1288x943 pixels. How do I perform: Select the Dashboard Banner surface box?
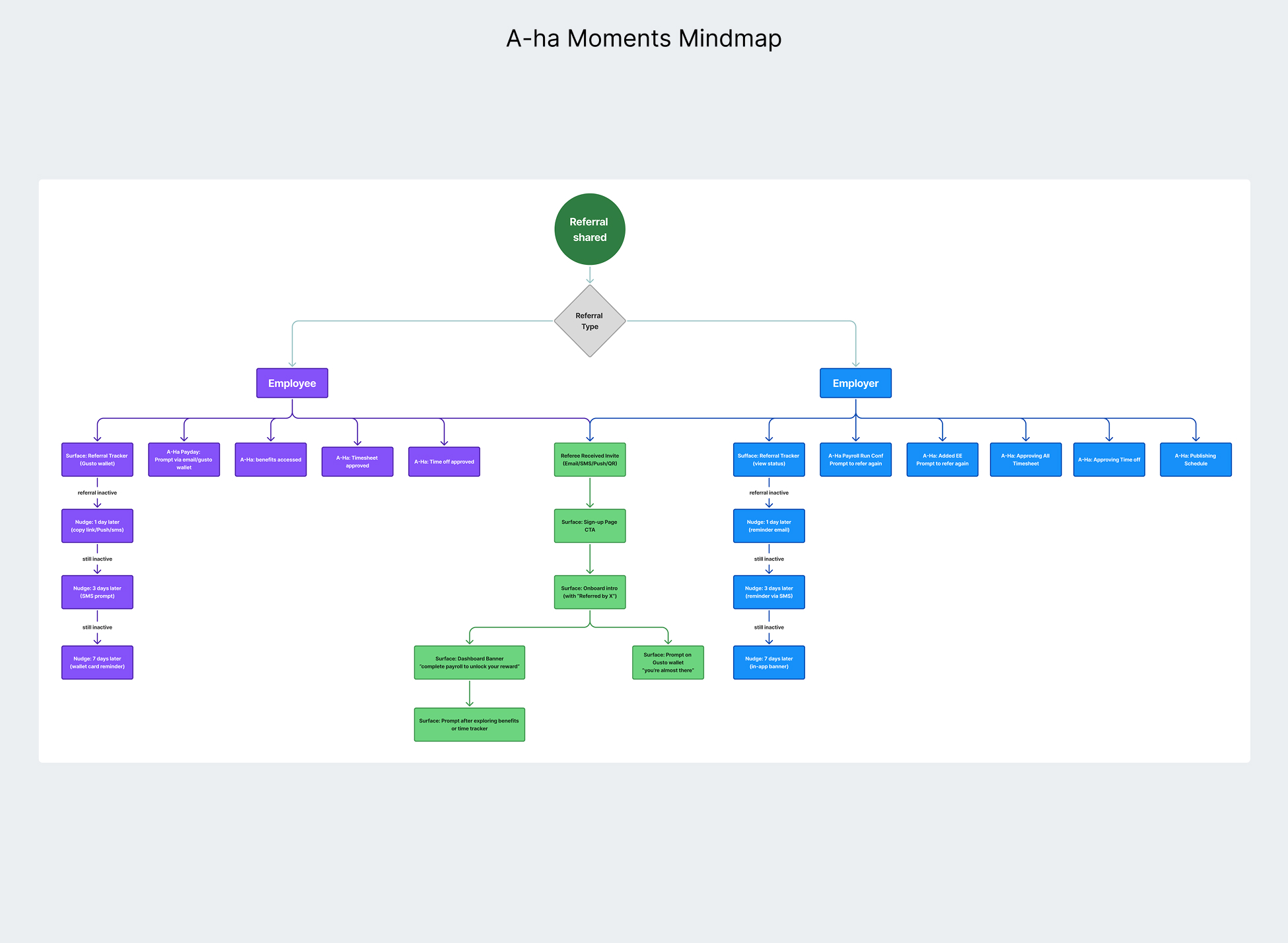[x=469, y=662]
